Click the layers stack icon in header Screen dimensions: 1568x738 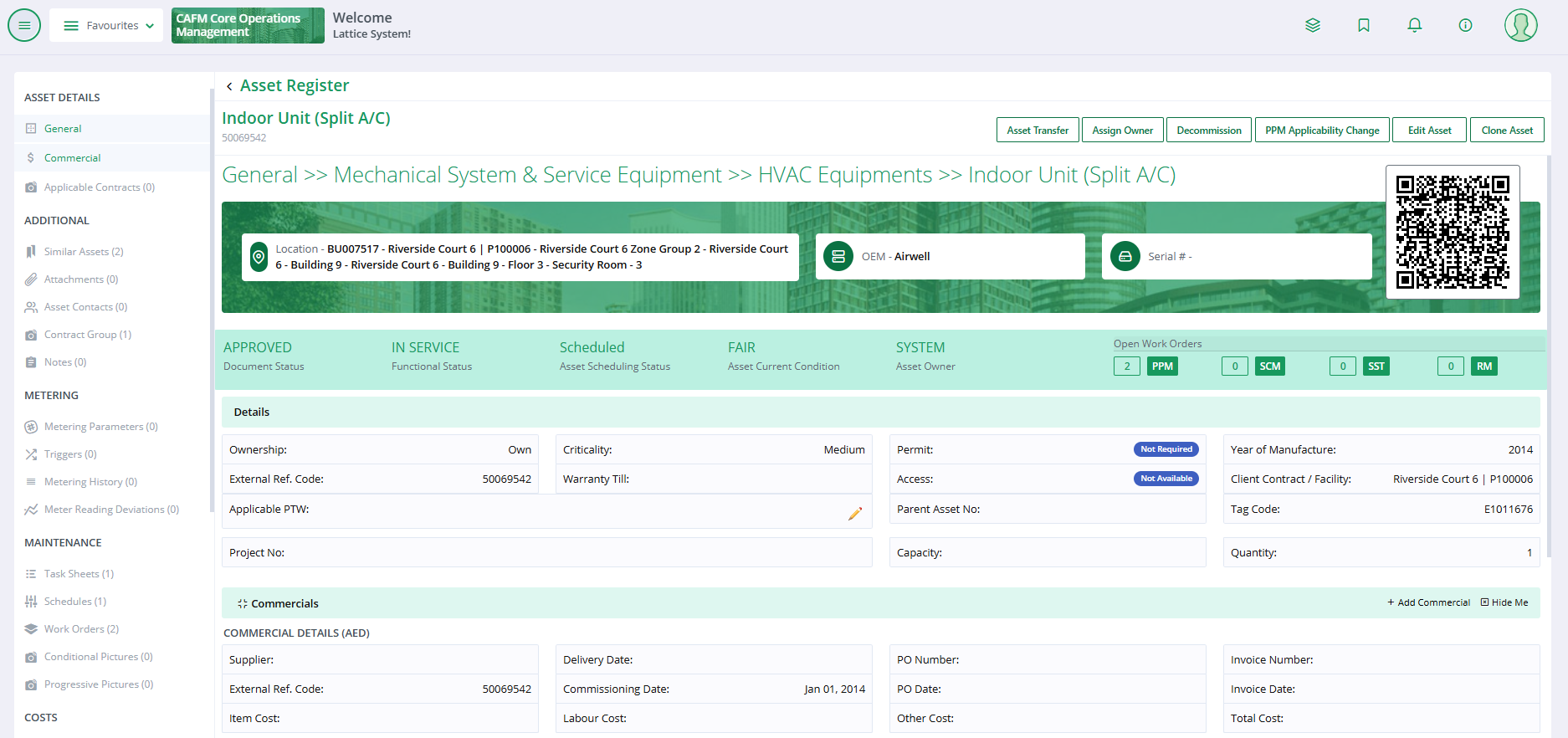click(x=1313, y=25)
